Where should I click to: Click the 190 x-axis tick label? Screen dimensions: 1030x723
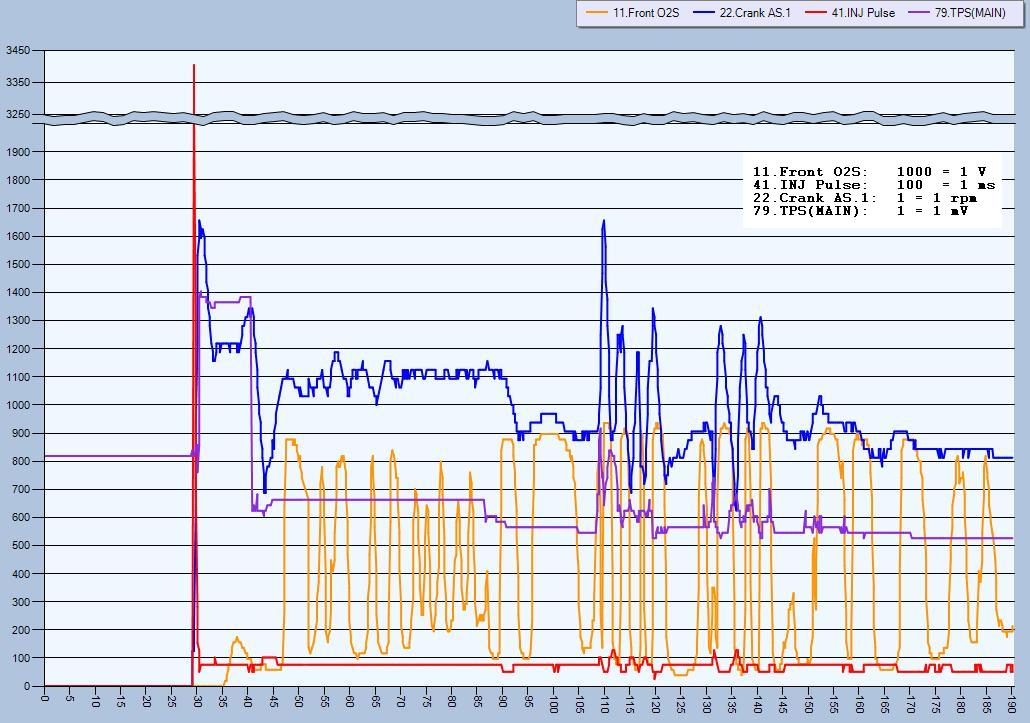point(1012,703)
